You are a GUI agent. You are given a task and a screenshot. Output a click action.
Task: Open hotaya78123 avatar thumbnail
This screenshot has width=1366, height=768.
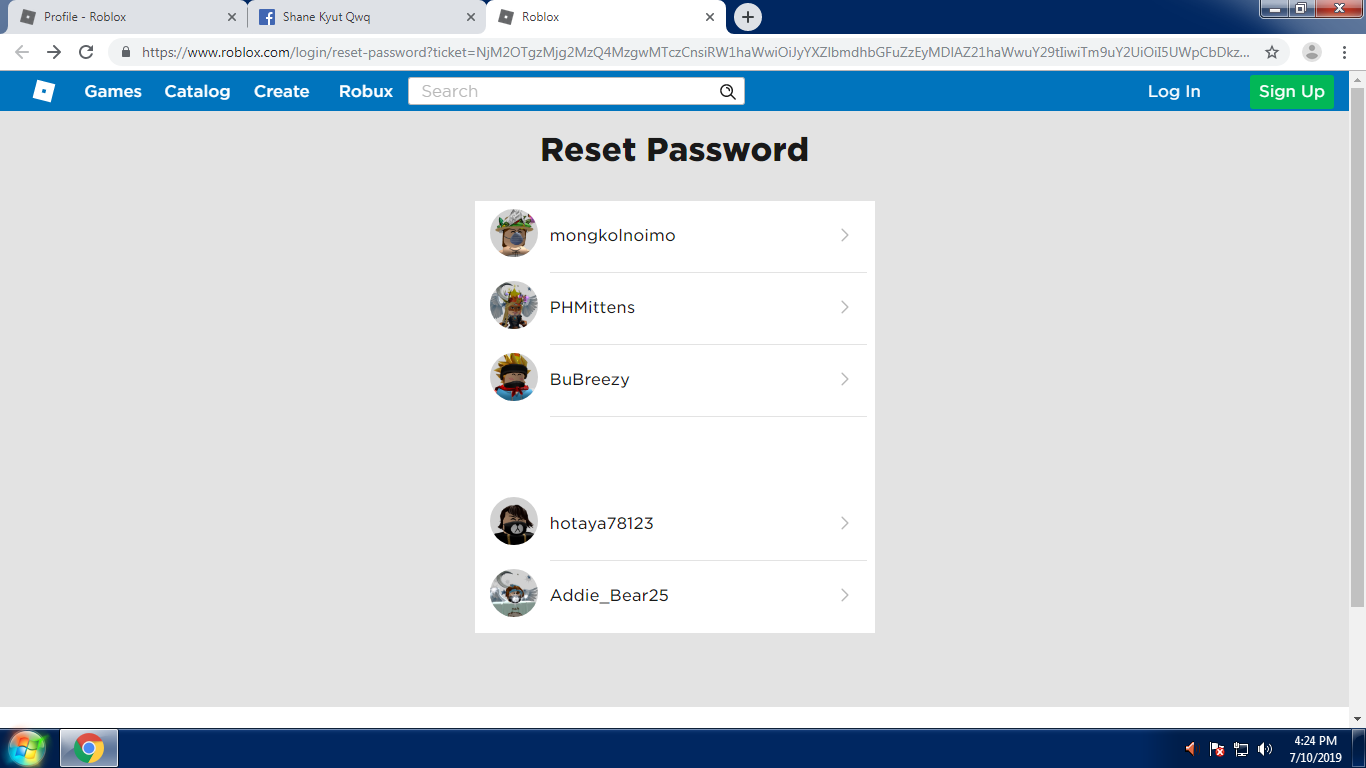514,522
